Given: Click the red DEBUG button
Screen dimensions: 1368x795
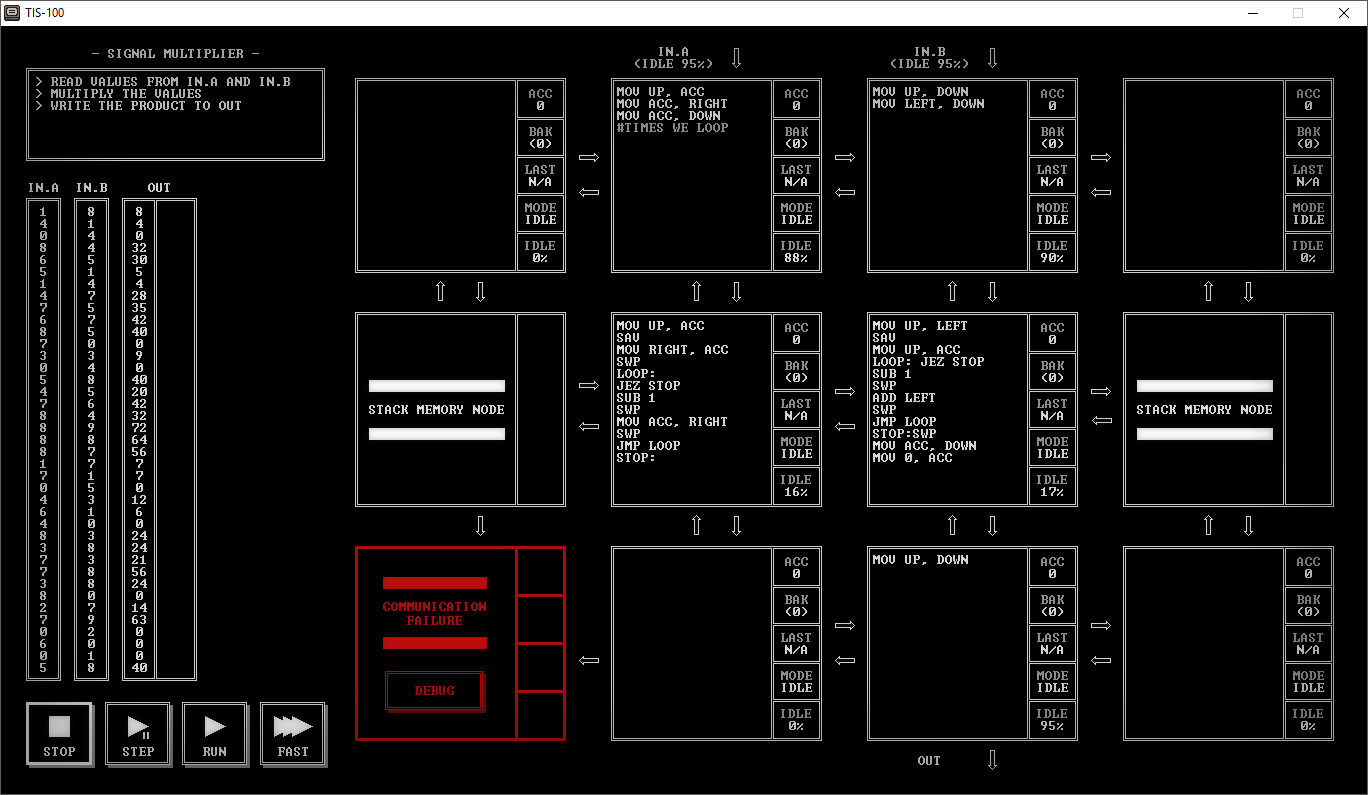Looking at the screenshot, I should click(435, 691).
